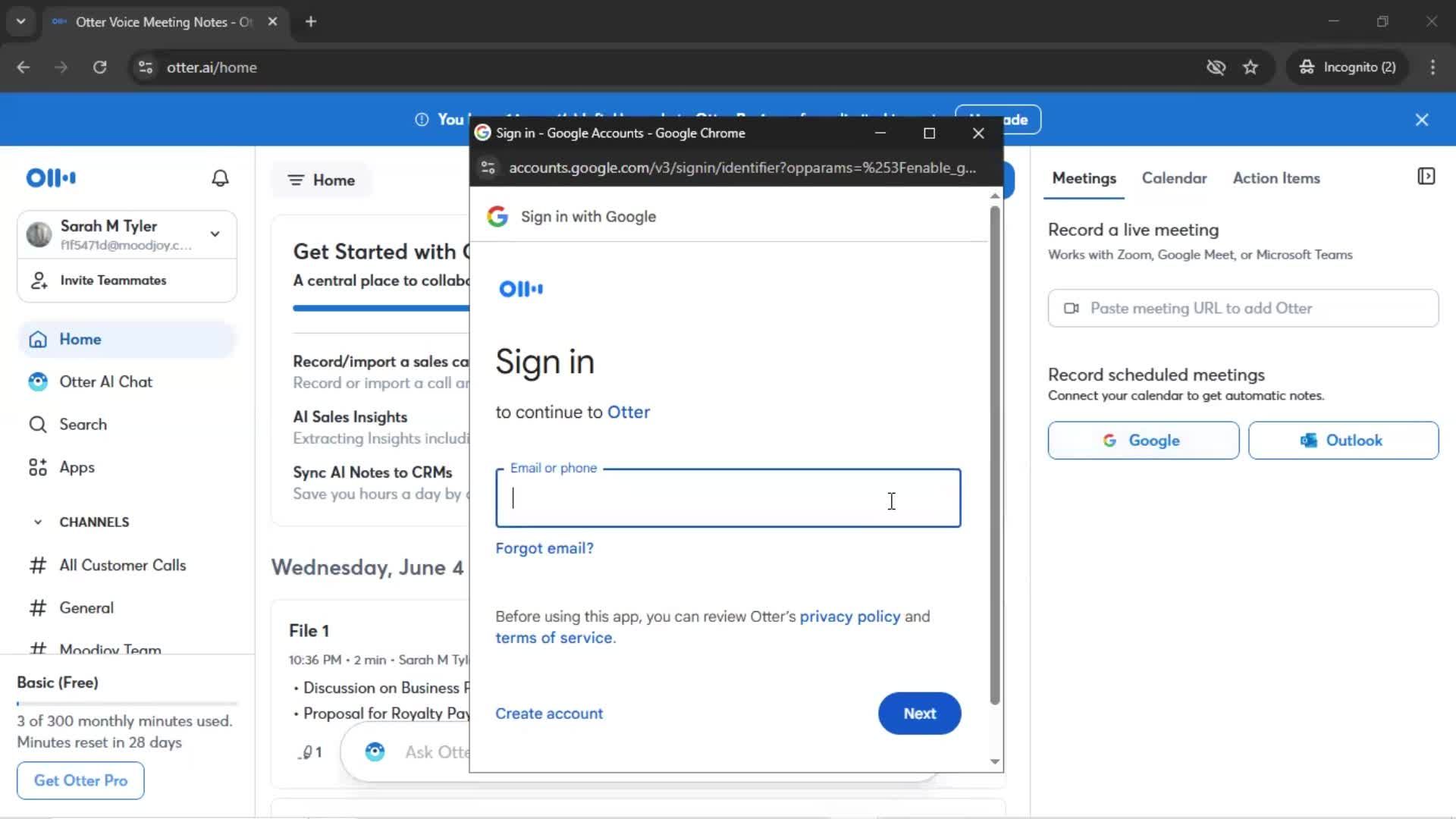Open terms of service link

pos(554,638)
